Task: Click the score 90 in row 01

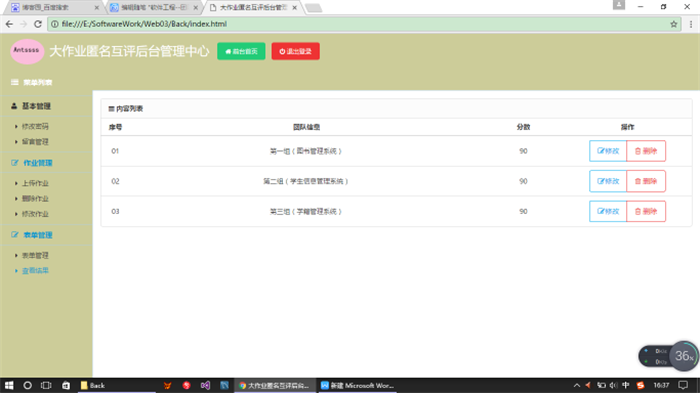Action: click(x=523, y=151)
